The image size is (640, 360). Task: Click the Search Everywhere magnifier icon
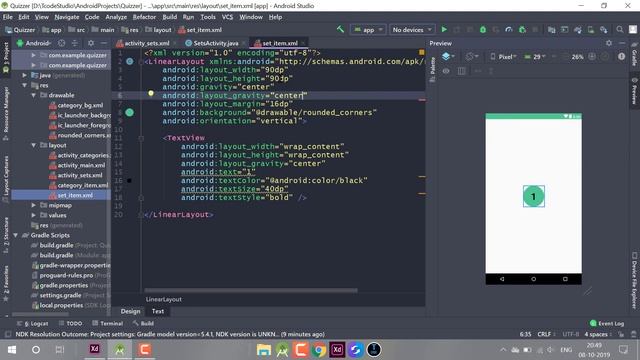[620, 29]
